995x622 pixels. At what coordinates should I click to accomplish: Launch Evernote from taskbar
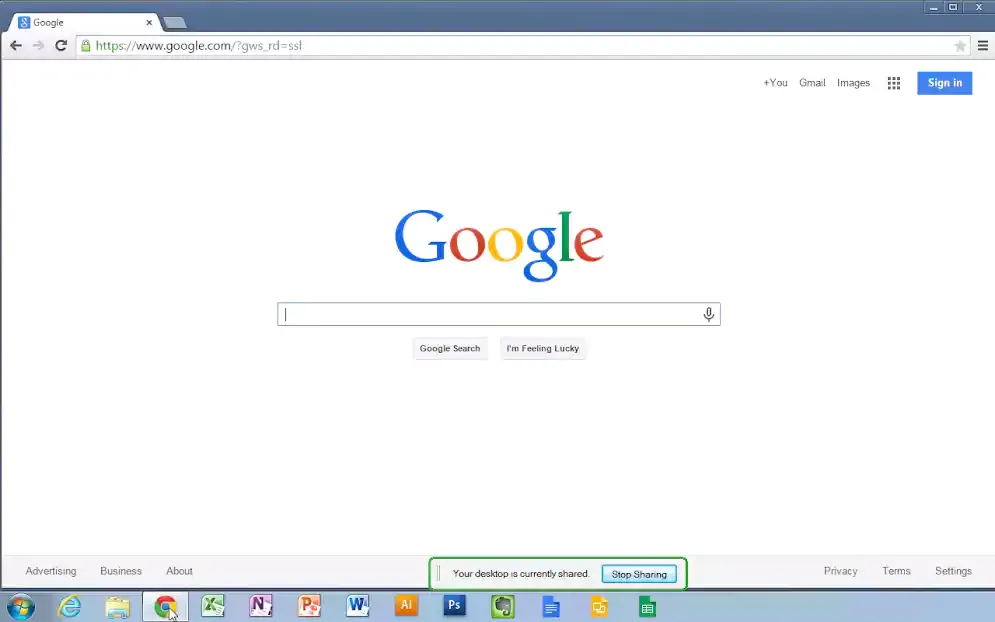pos(503,606)
